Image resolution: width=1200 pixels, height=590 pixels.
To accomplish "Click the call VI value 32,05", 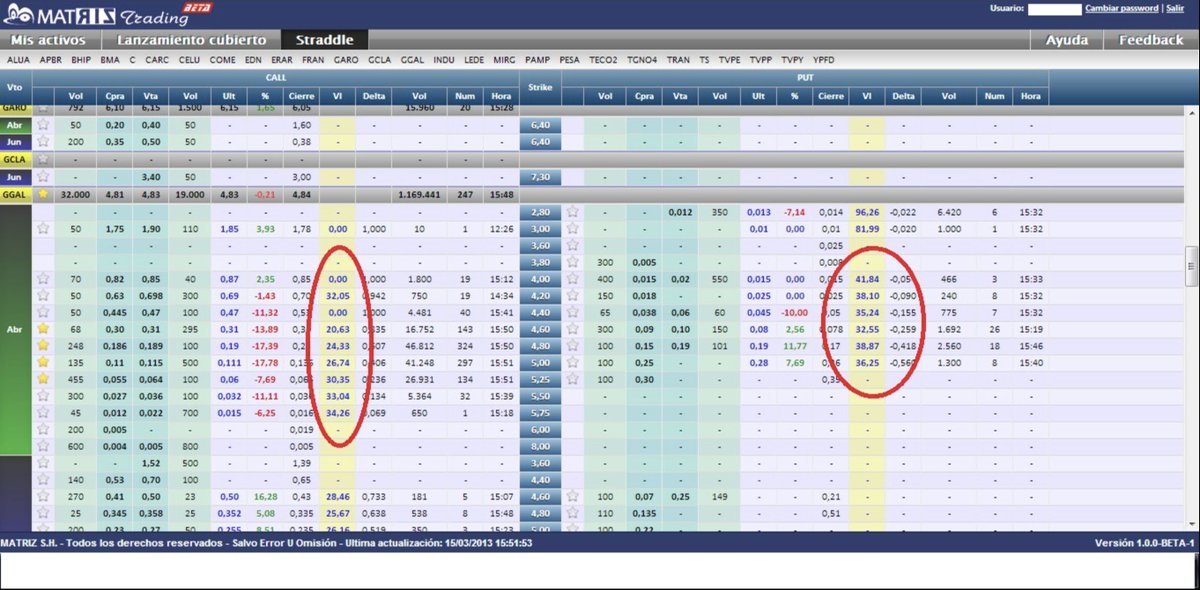I will [337, 296].
